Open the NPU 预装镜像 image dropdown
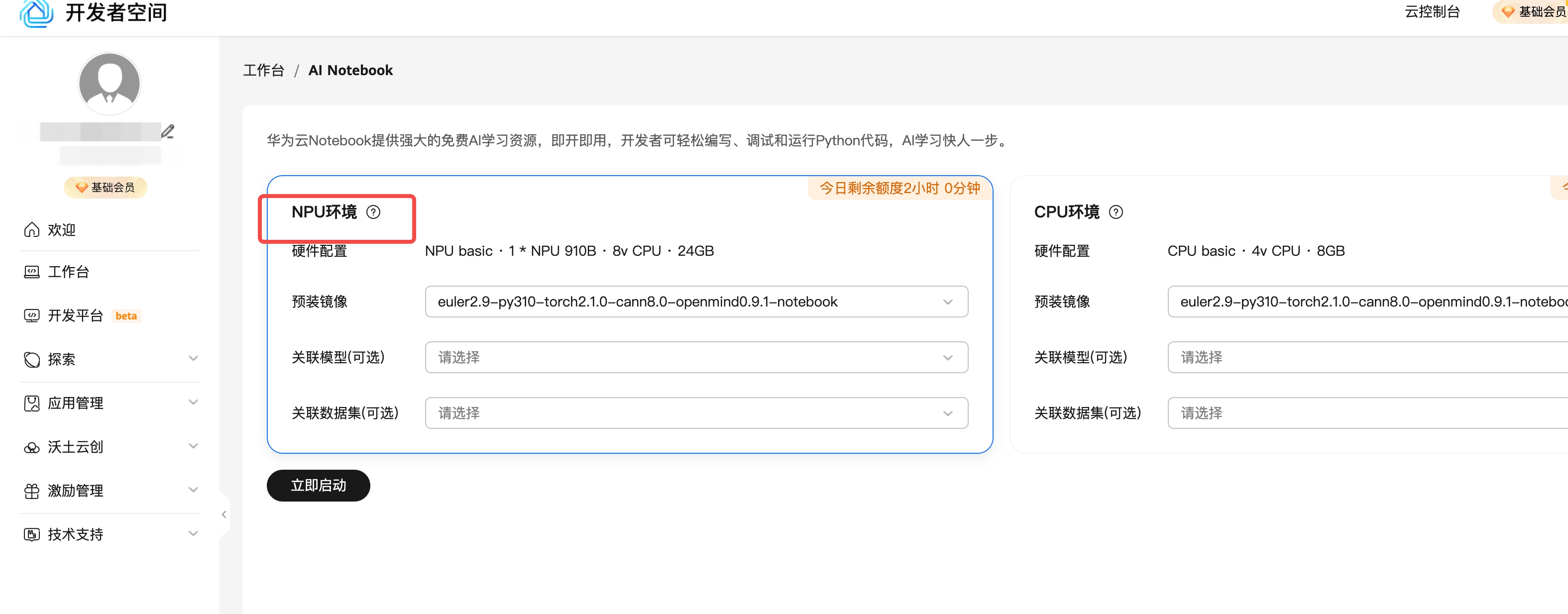 pyautogui.click(x=696, y=302)
